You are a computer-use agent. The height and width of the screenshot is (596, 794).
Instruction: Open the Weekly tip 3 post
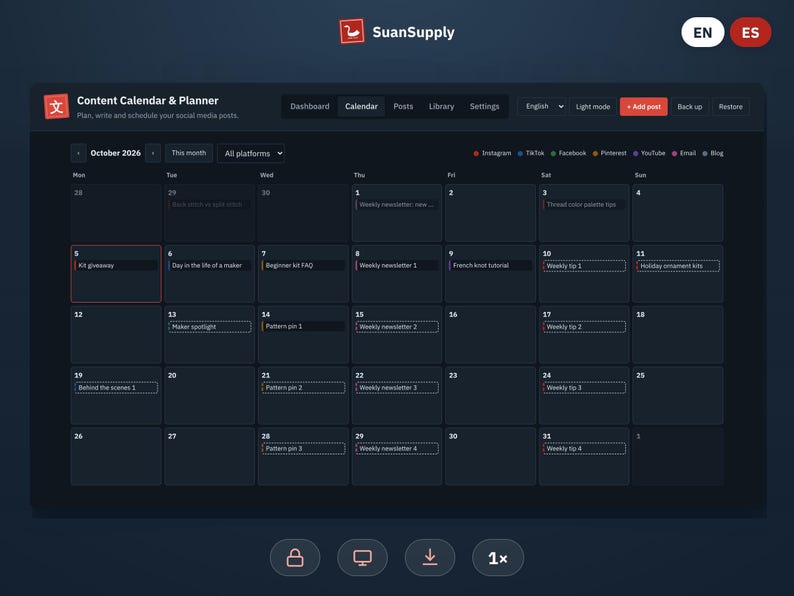584,387
